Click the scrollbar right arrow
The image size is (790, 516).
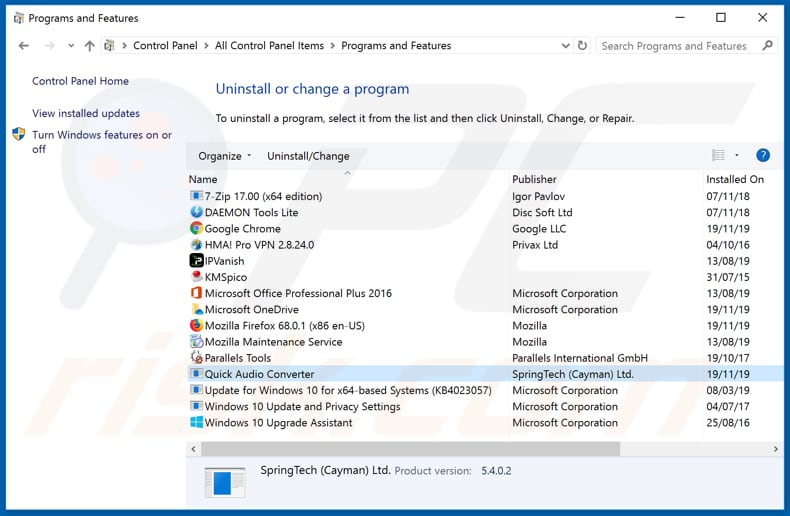(x=776, y=448)
